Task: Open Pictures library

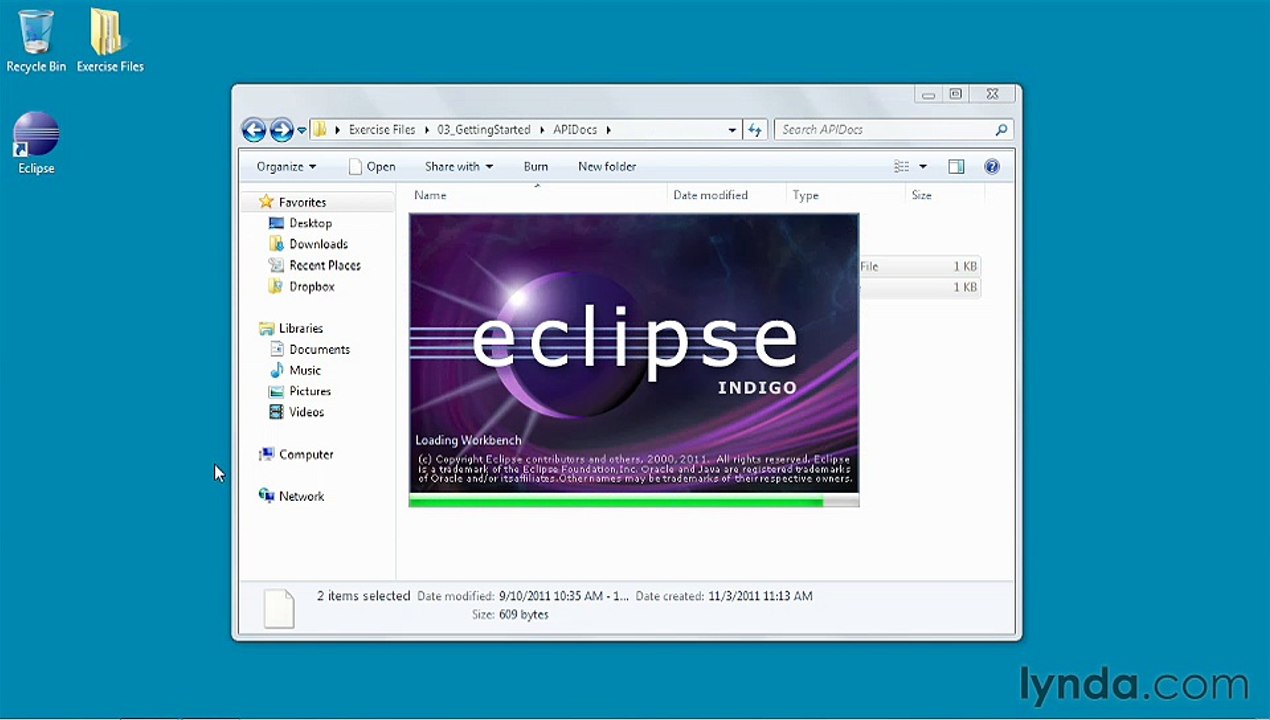Action: (x=309, y=391)
